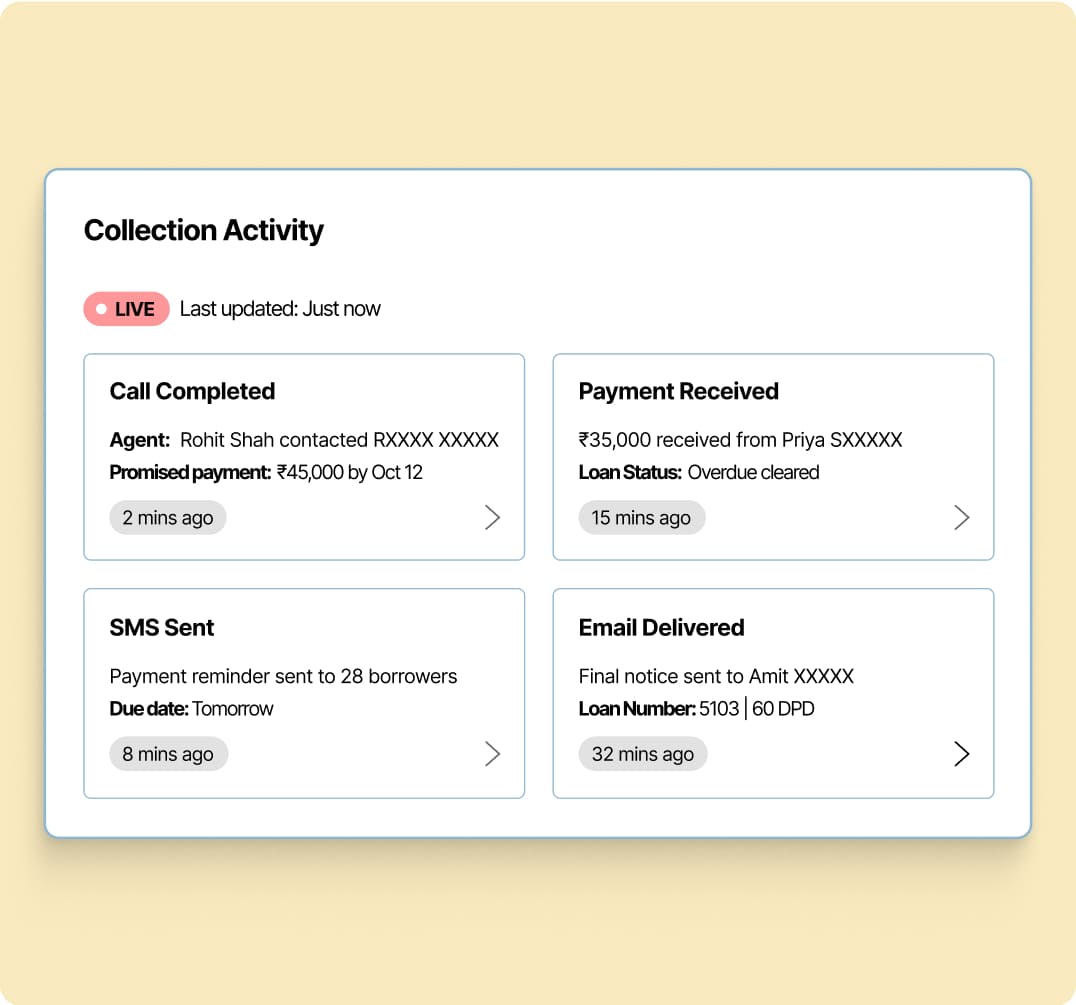Click the LIVE status indicator dot
This screenshot has width=1076, height=1005.
click(x=101, y=308)
